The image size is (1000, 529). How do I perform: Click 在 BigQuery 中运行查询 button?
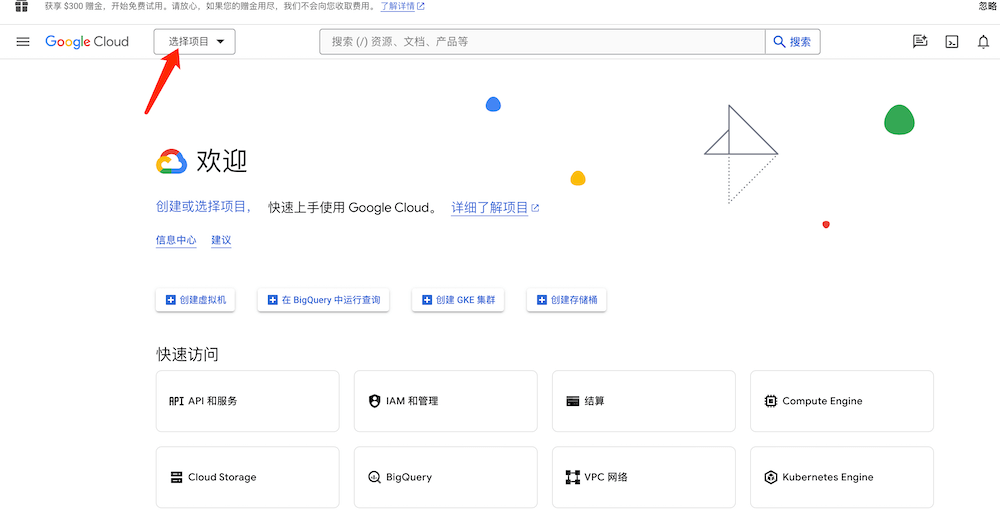pyautogui.click(x=323, y=300)
